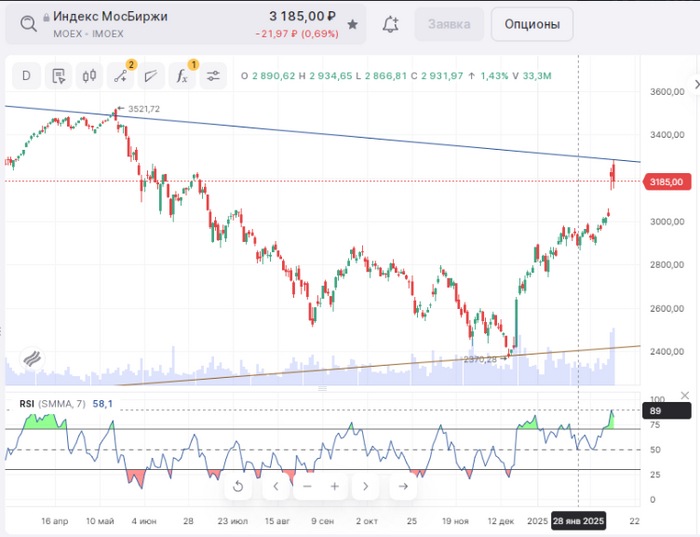This screenshot has width=700, height=537.
Task: Set a price alert with bell icon
Action: pyautogui.click(x=391, y=24)
